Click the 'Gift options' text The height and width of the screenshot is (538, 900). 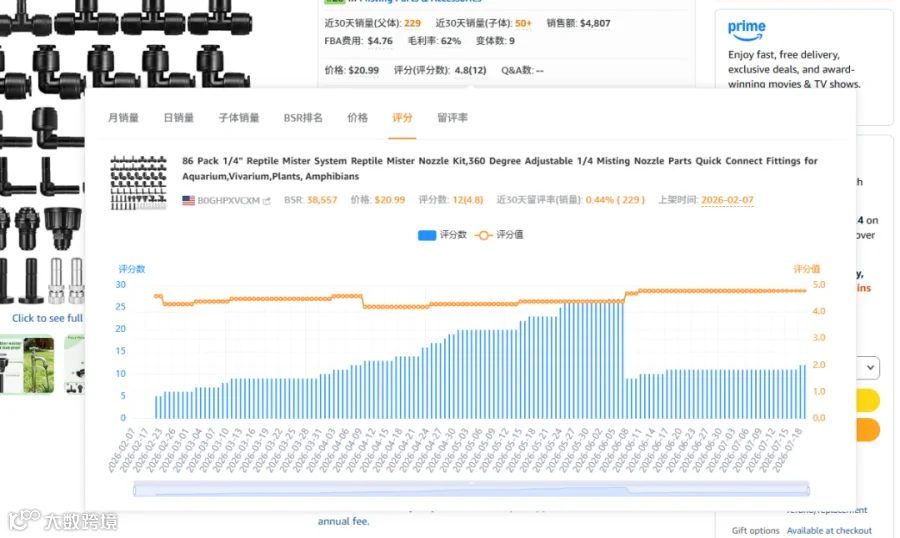click(755, 531)
